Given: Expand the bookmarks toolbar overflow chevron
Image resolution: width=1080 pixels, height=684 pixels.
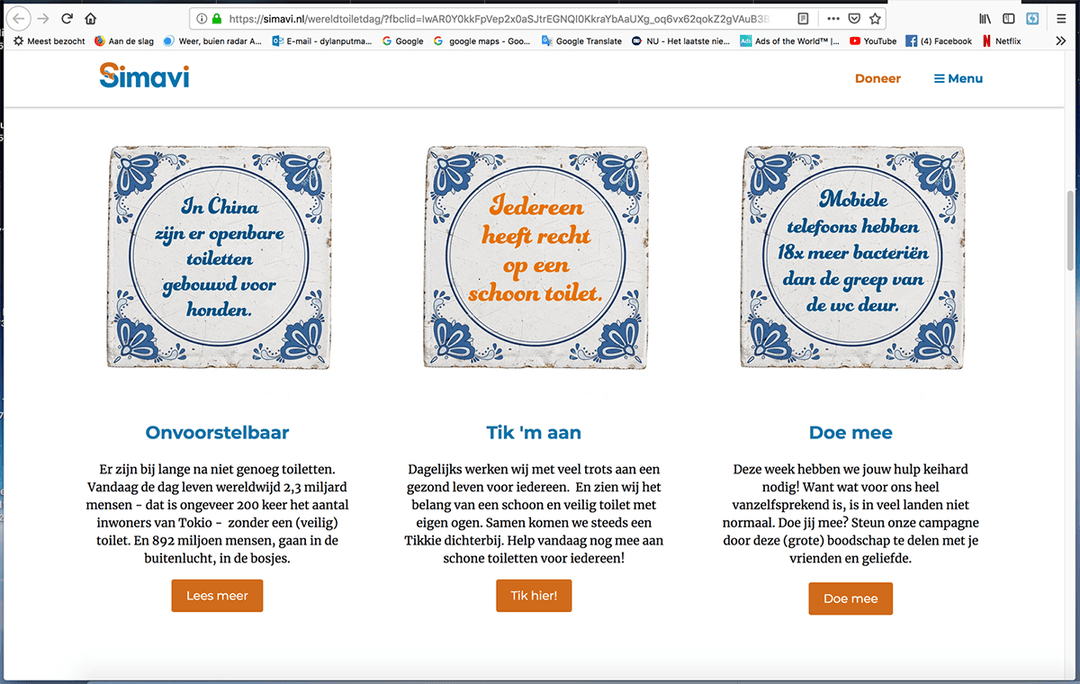Looking at the screenshot, I should click(1061, 41).
